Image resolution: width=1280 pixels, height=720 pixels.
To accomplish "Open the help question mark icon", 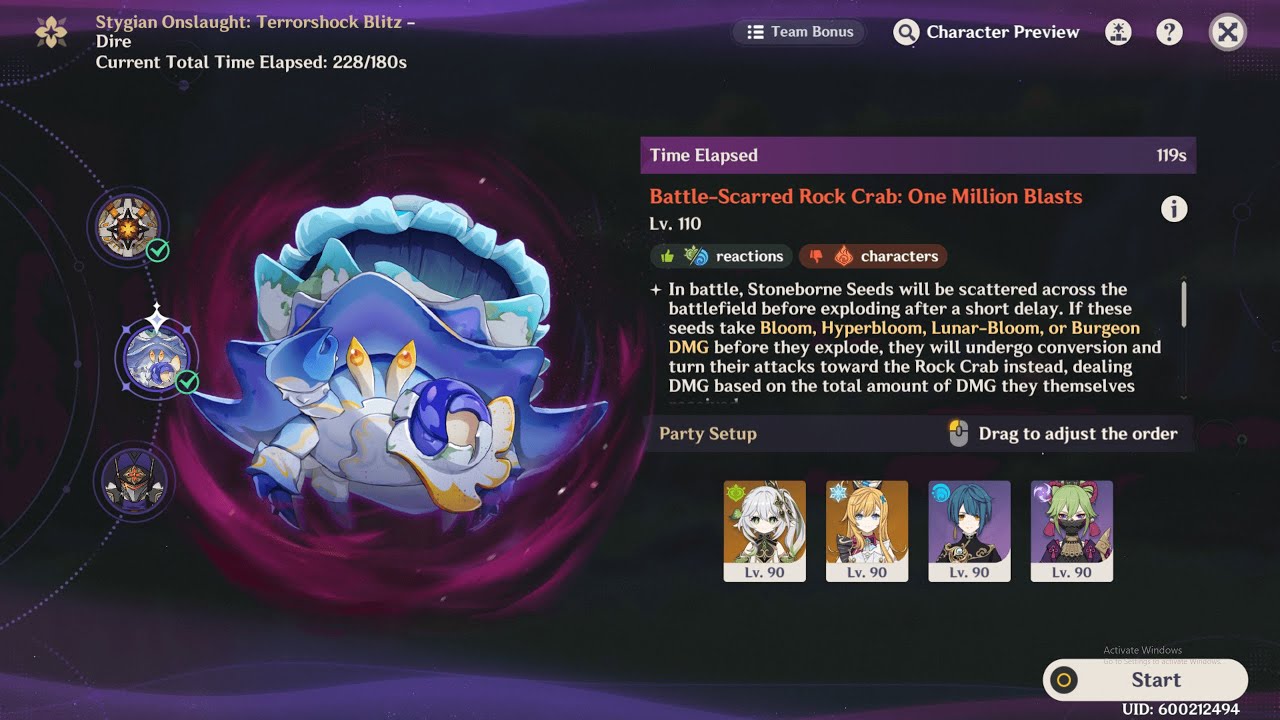I will [x=1169, y=32].
